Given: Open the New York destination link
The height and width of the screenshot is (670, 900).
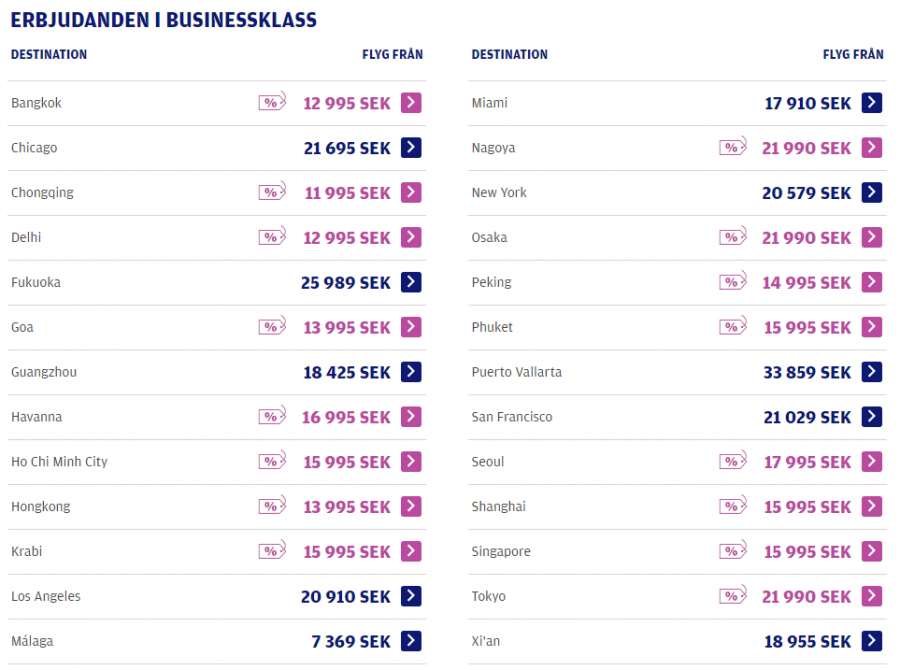Looking at the screenshot, I should (499, 192).
